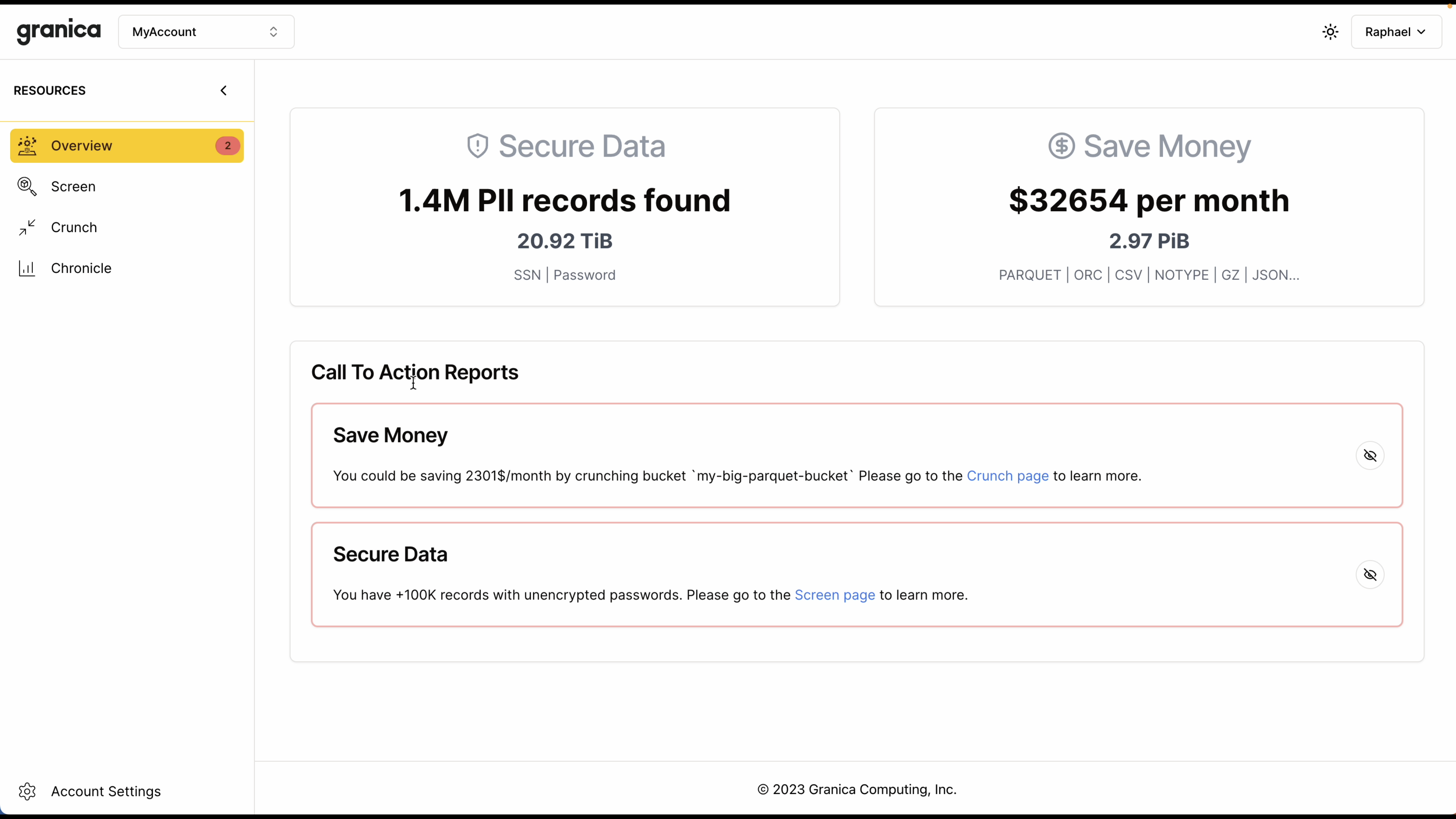Image resolution: width=1456 pixels, height=819 pixels.
Task: Follow the Screen page link
Action: pos(834,595)
